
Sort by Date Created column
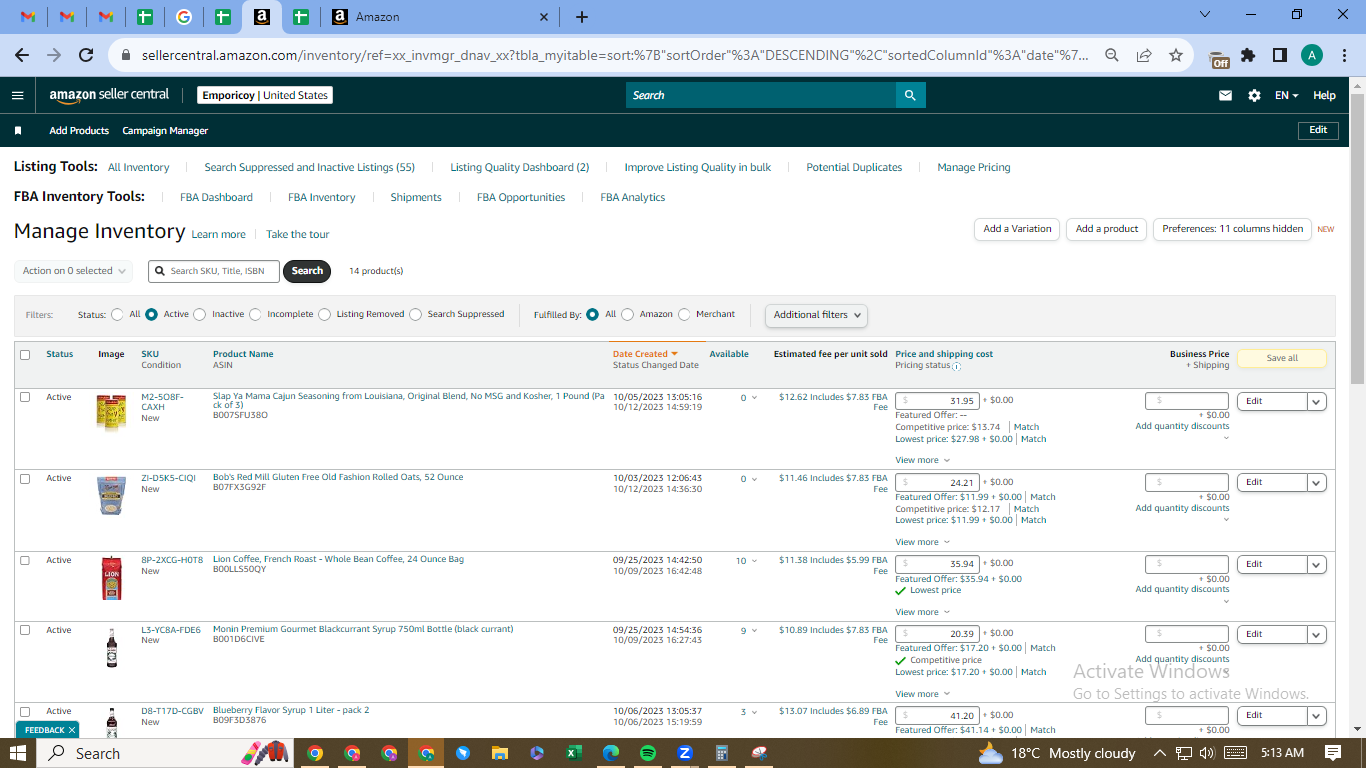coord(645,354)
